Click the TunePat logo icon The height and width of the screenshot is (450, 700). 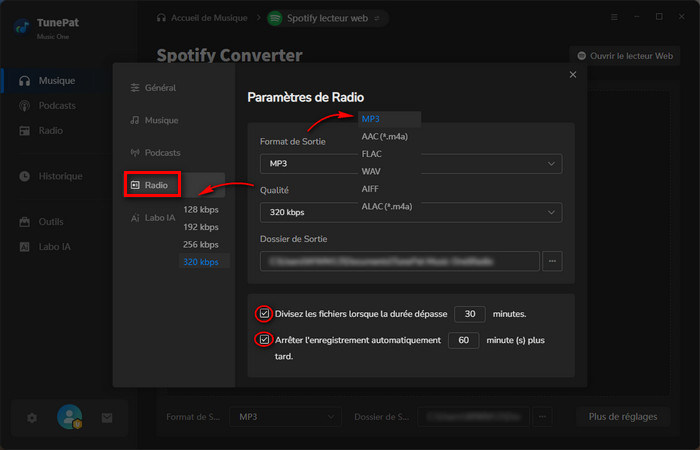[22, 27]
